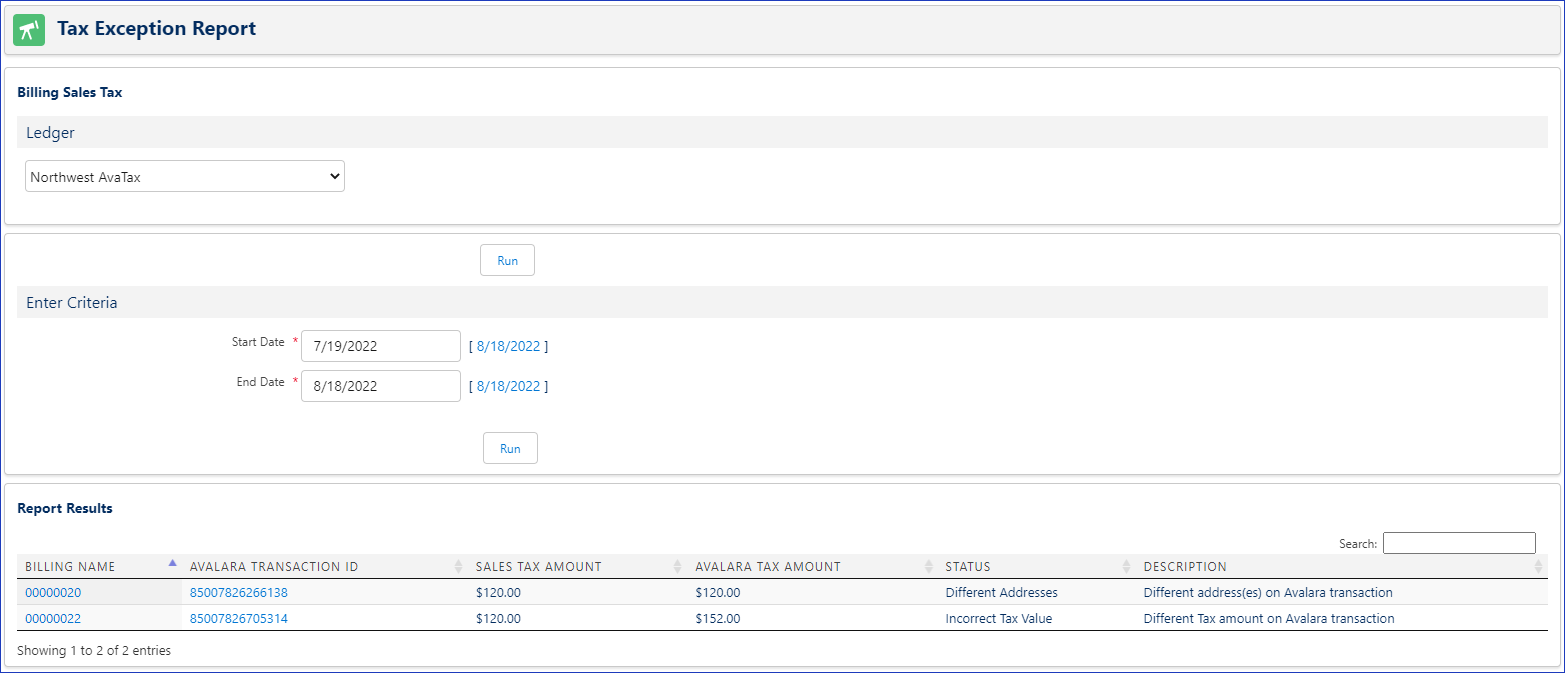This screenshot has width=1565, height=673.
Task: Open Avalara transaction 85007826266138
Action: click(x=238, y=592)
